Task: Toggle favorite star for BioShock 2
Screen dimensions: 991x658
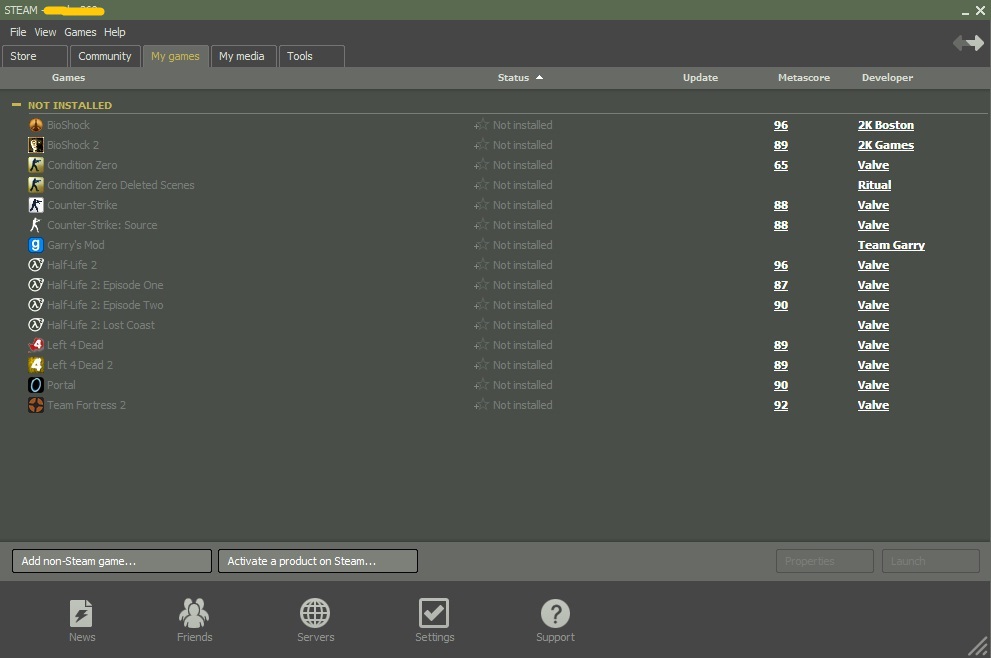Action: (x=482, y=145)
